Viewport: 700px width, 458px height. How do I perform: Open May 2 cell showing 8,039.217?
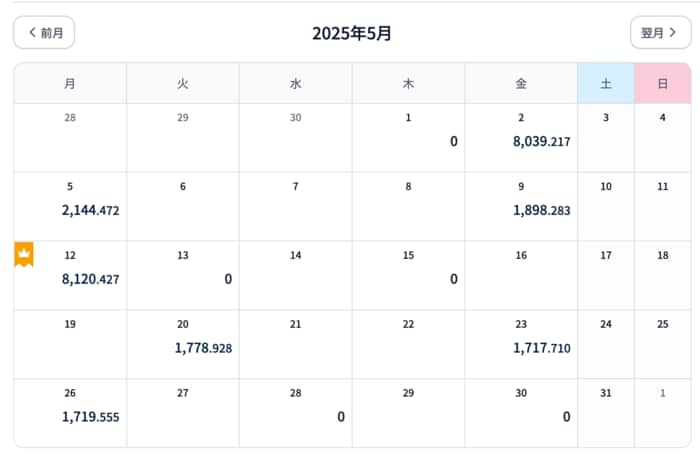click(x=521, y=138)
